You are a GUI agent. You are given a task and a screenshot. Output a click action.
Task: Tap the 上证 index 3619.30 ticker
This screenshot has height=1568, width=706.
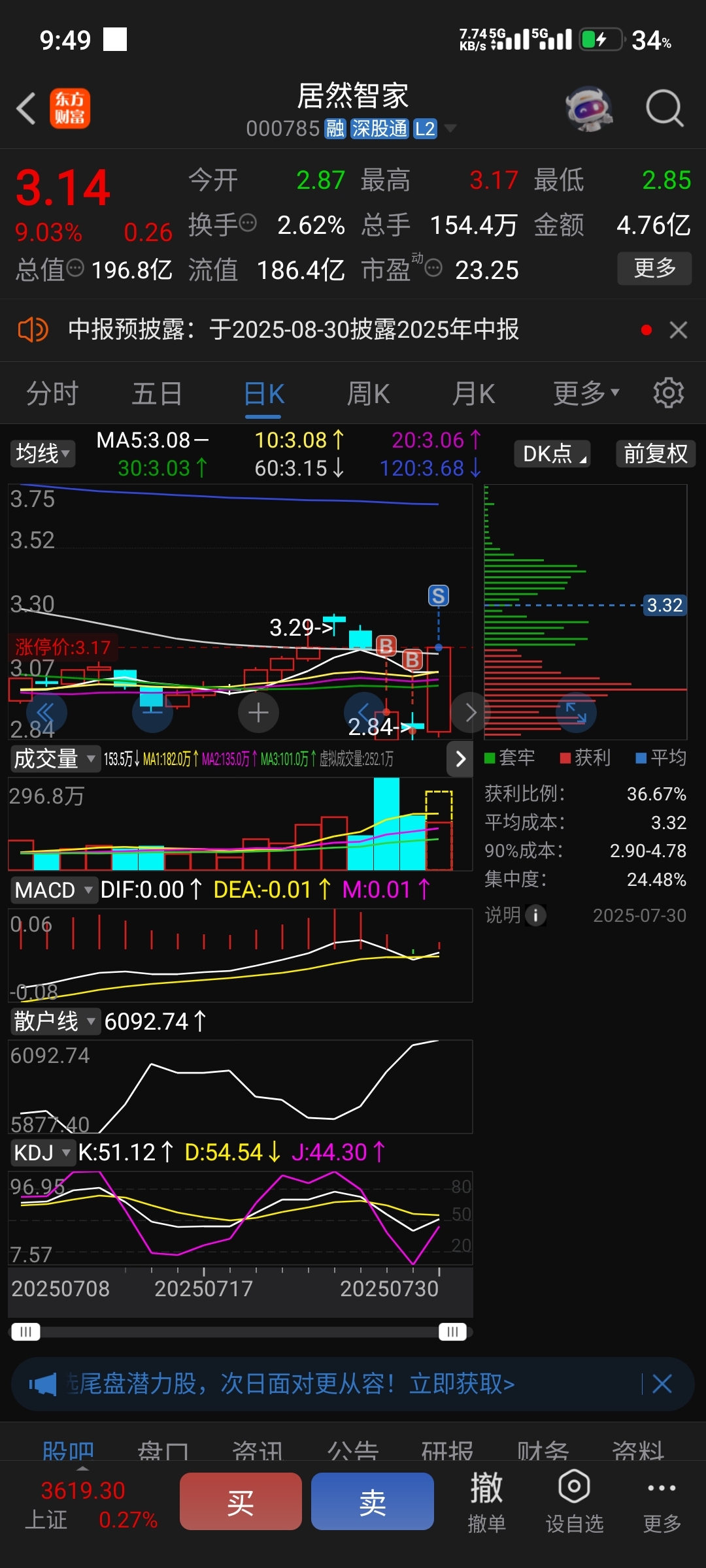[x=91, y=1505]
